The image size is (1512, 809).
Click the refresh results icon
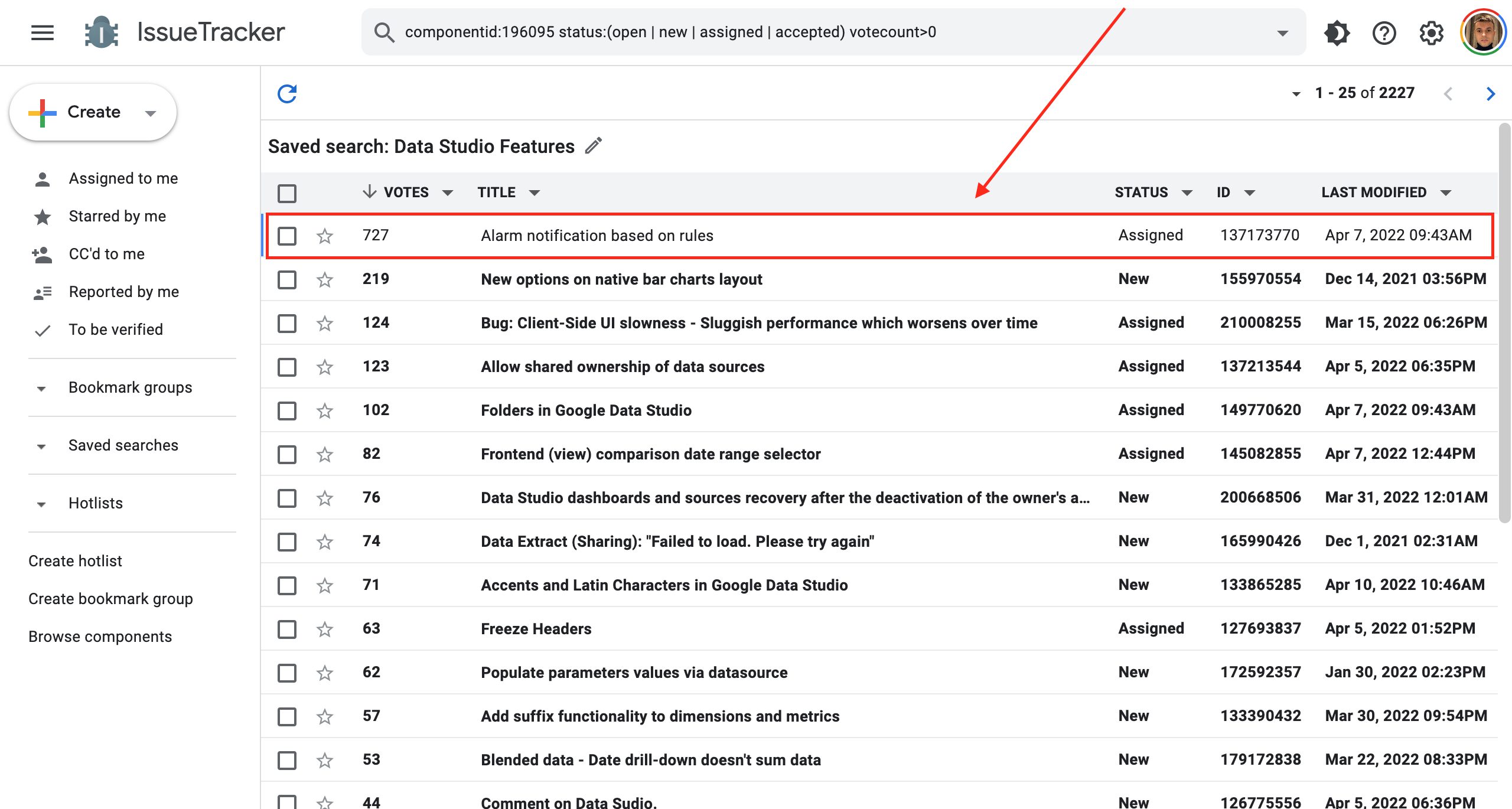pyautogui.click(x=287, y=93)
